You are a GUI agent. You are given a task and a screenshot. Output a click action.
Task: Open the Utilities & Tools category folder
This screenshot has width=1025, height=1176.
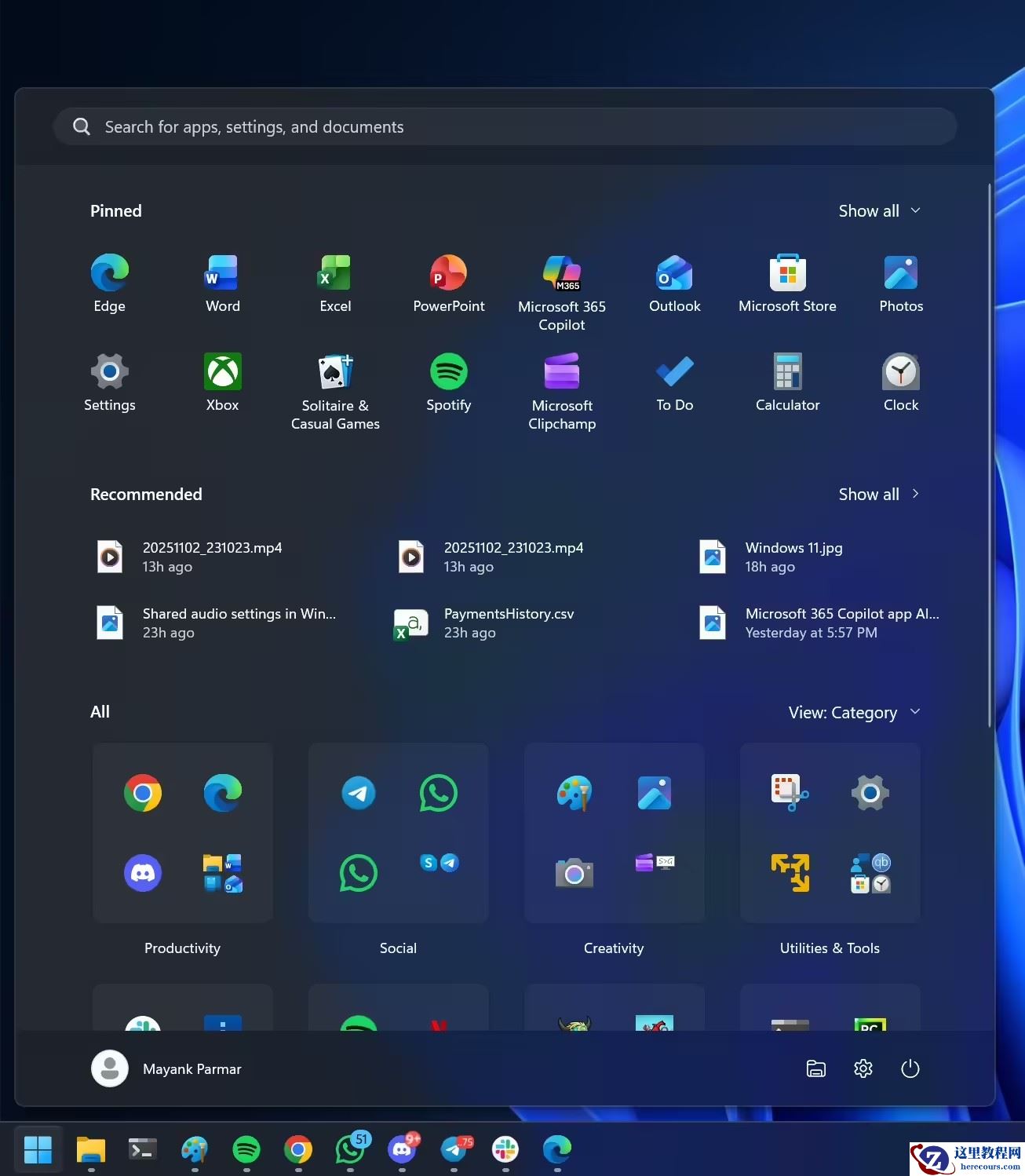(830, 832)
